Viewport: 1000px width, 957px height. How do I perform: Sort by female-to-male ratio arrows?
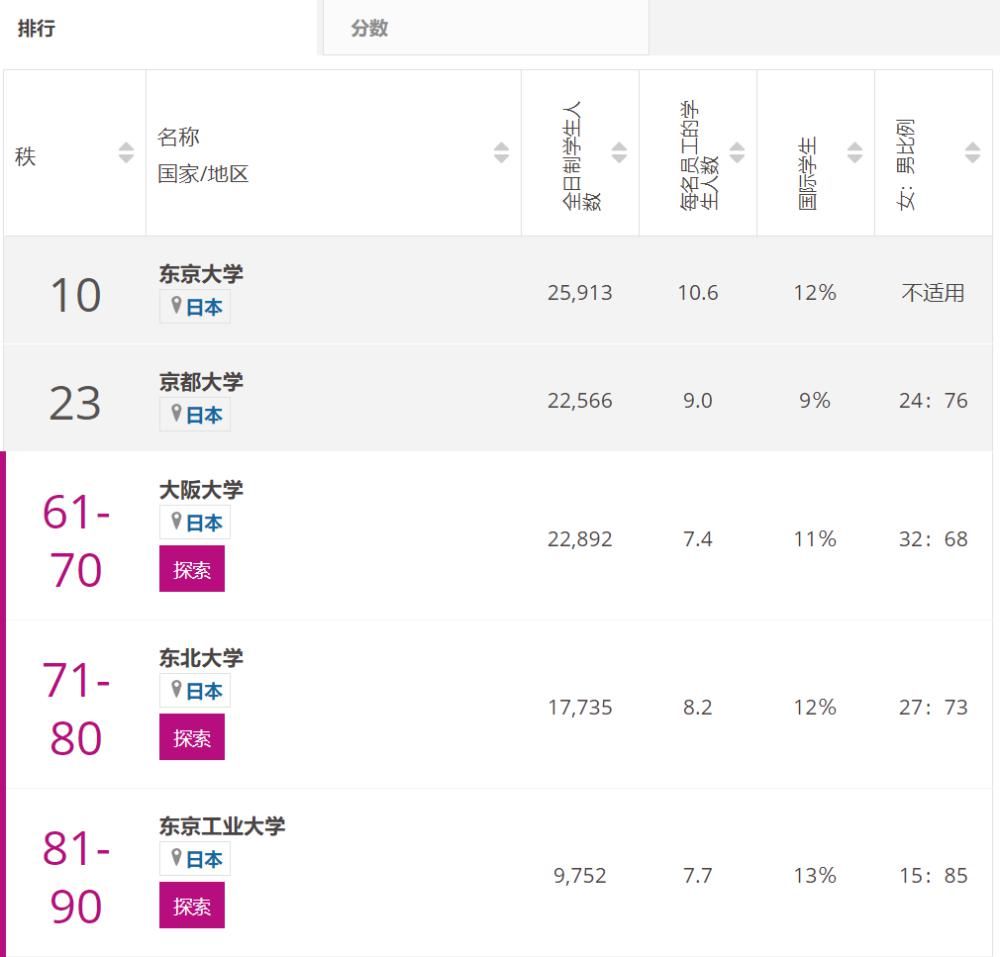tap(973, 153)
